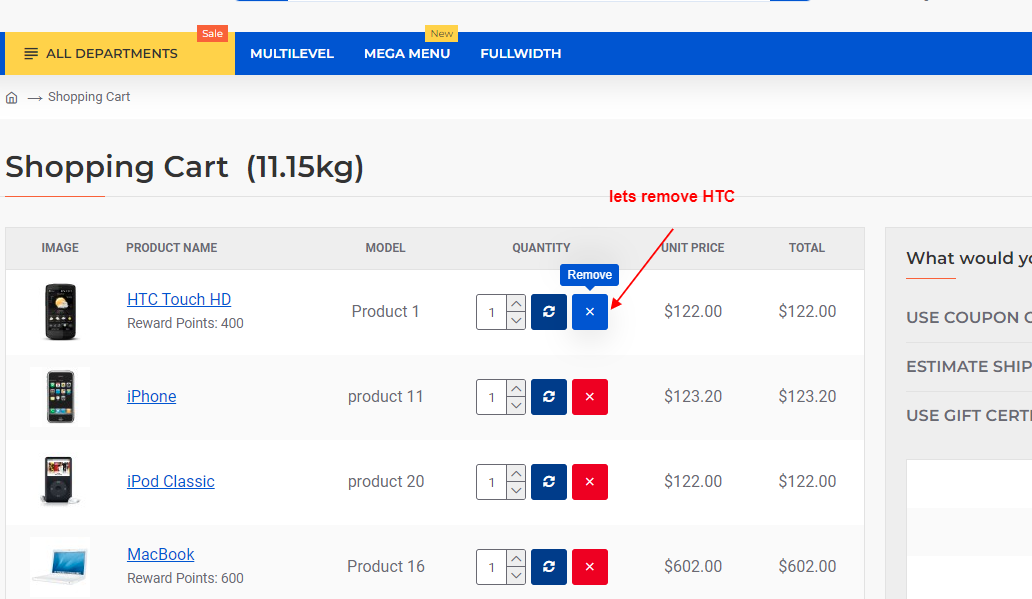Open the iPod Classic product link
The width and height of the screenshot is (1032, 599).
pyautogui.click(x=170, y=481)
